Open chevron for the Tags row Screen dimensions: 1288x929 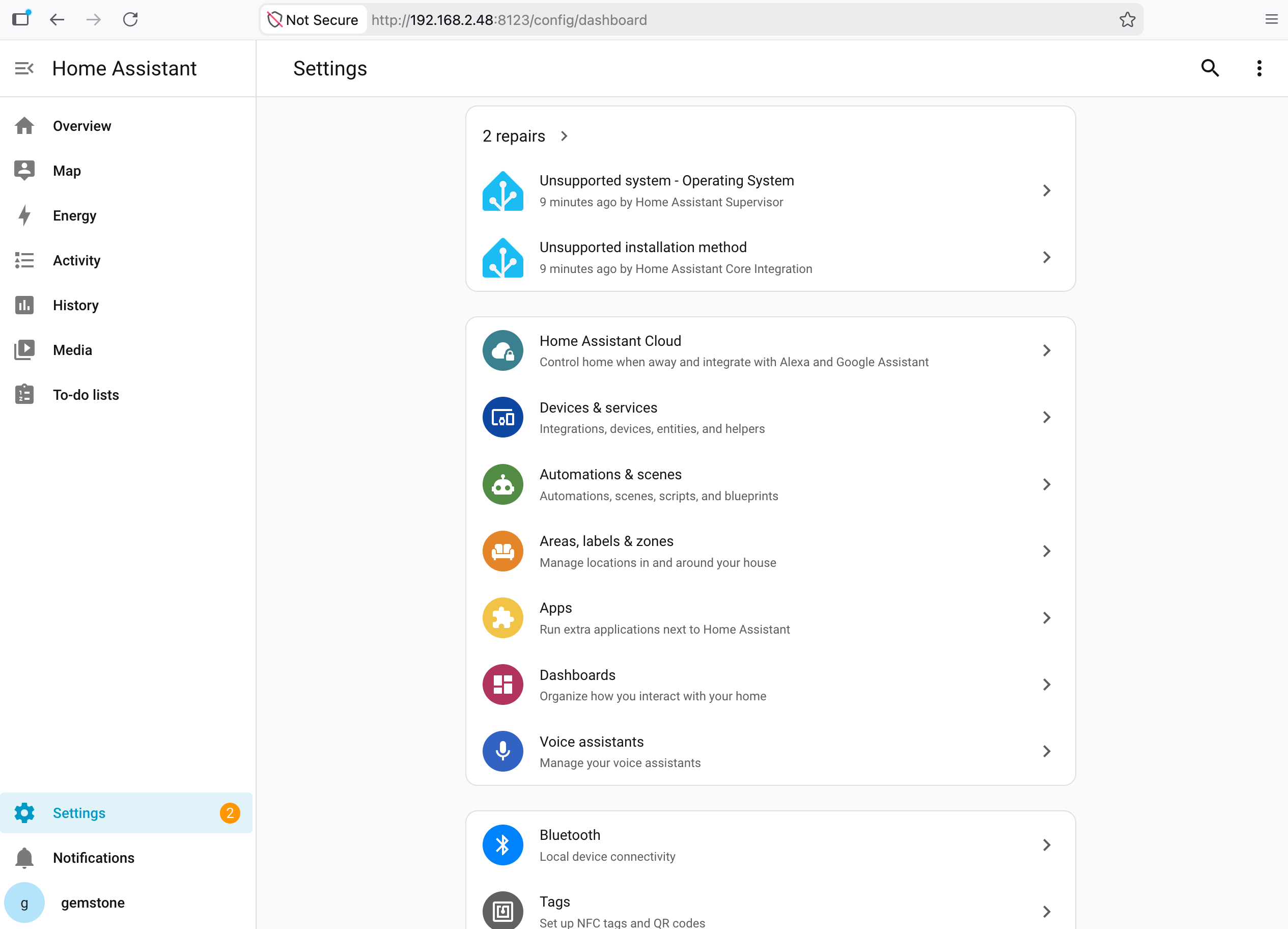click(1046, 911)
